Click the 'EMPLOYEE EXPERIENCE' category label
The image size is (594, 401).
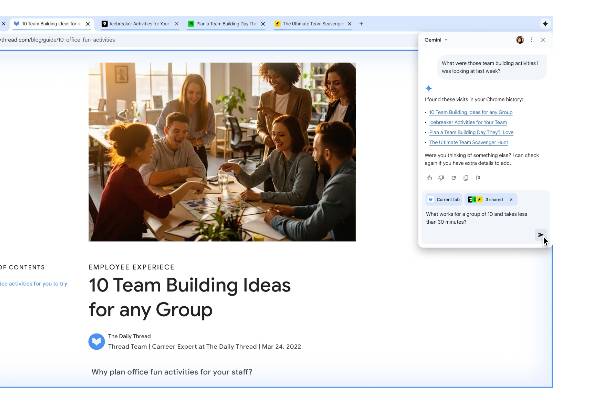tap(131, 267)
